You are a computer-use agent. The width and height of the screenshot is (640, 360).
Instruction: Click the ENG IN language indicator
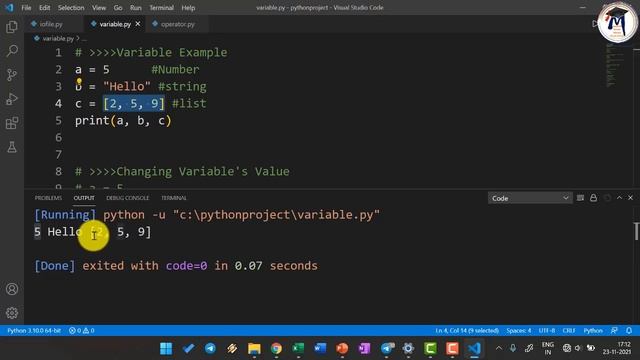click(x=547, y=348)
